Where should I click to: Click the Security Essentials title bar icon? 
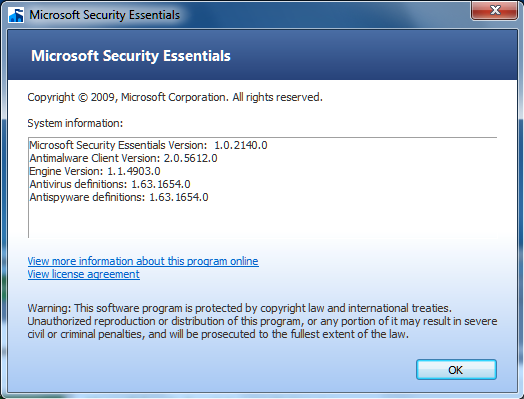(16, 15)
